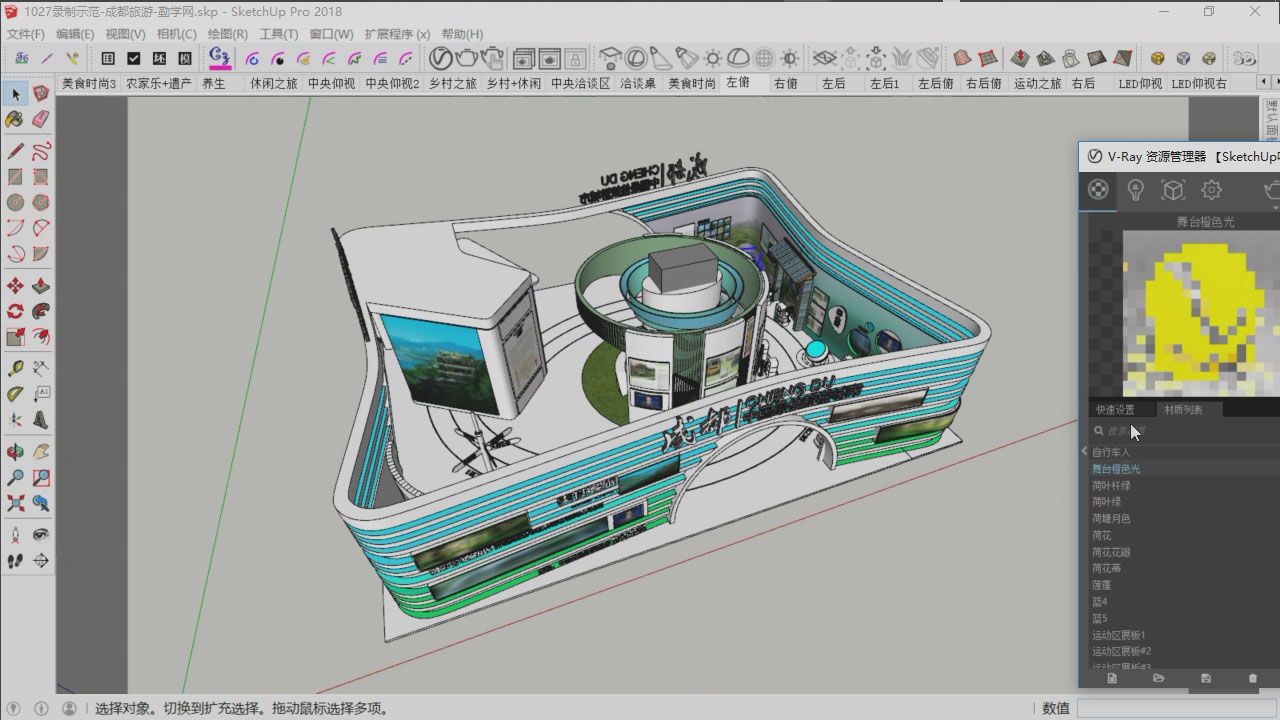Open the 文件(F) menu

coord(26,34)
